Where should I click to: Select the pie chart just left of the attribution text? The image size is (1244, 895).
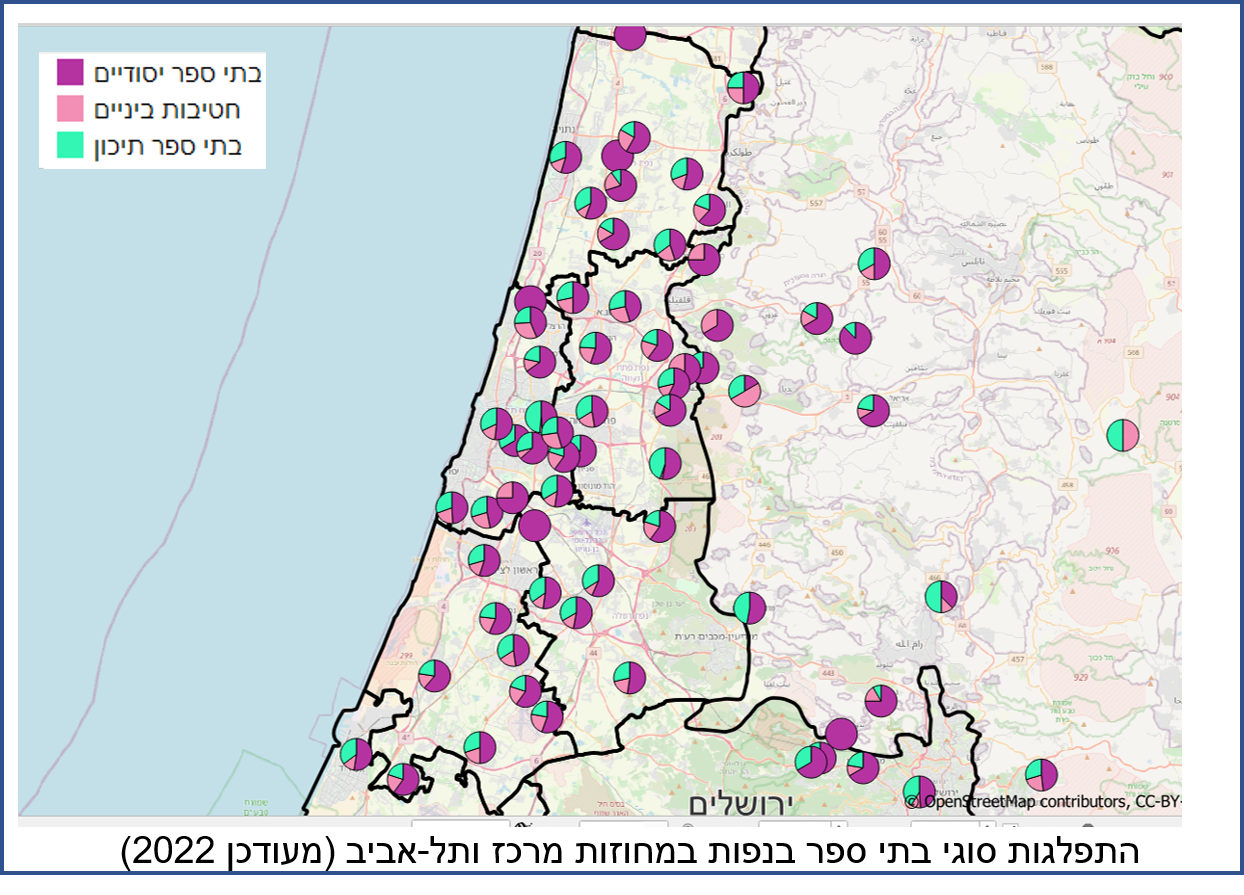(x=919, y=791)
